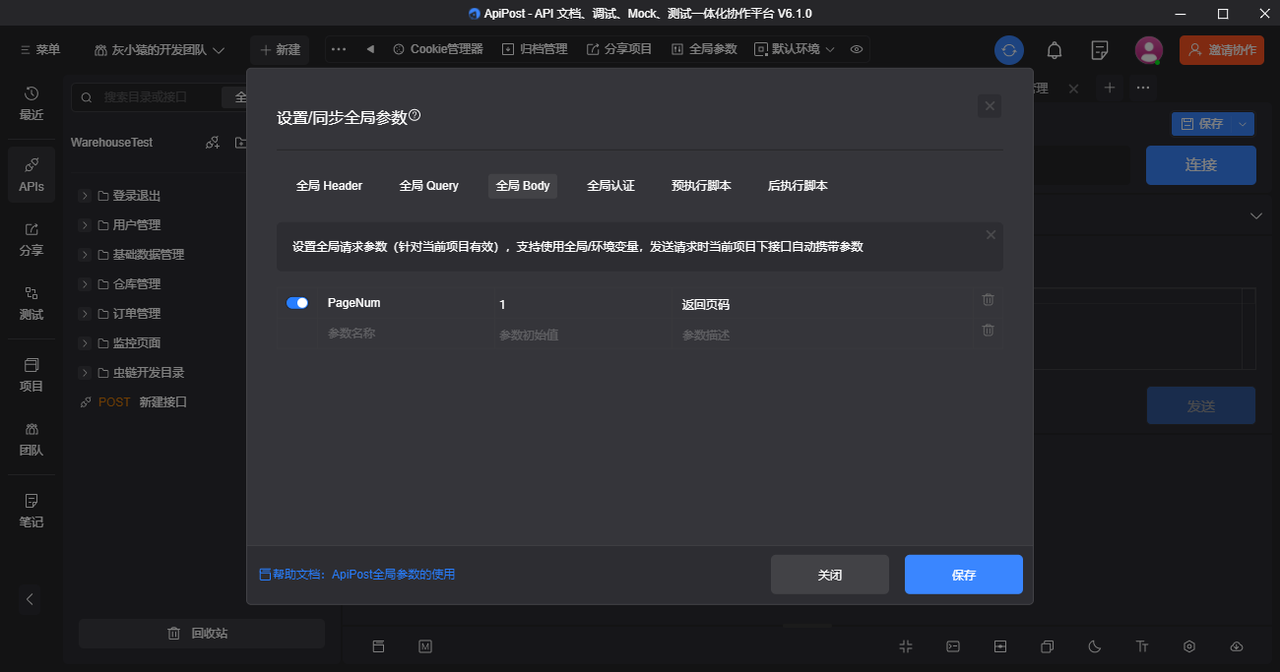Click the 保存 button in the dialog

(963, 574)
